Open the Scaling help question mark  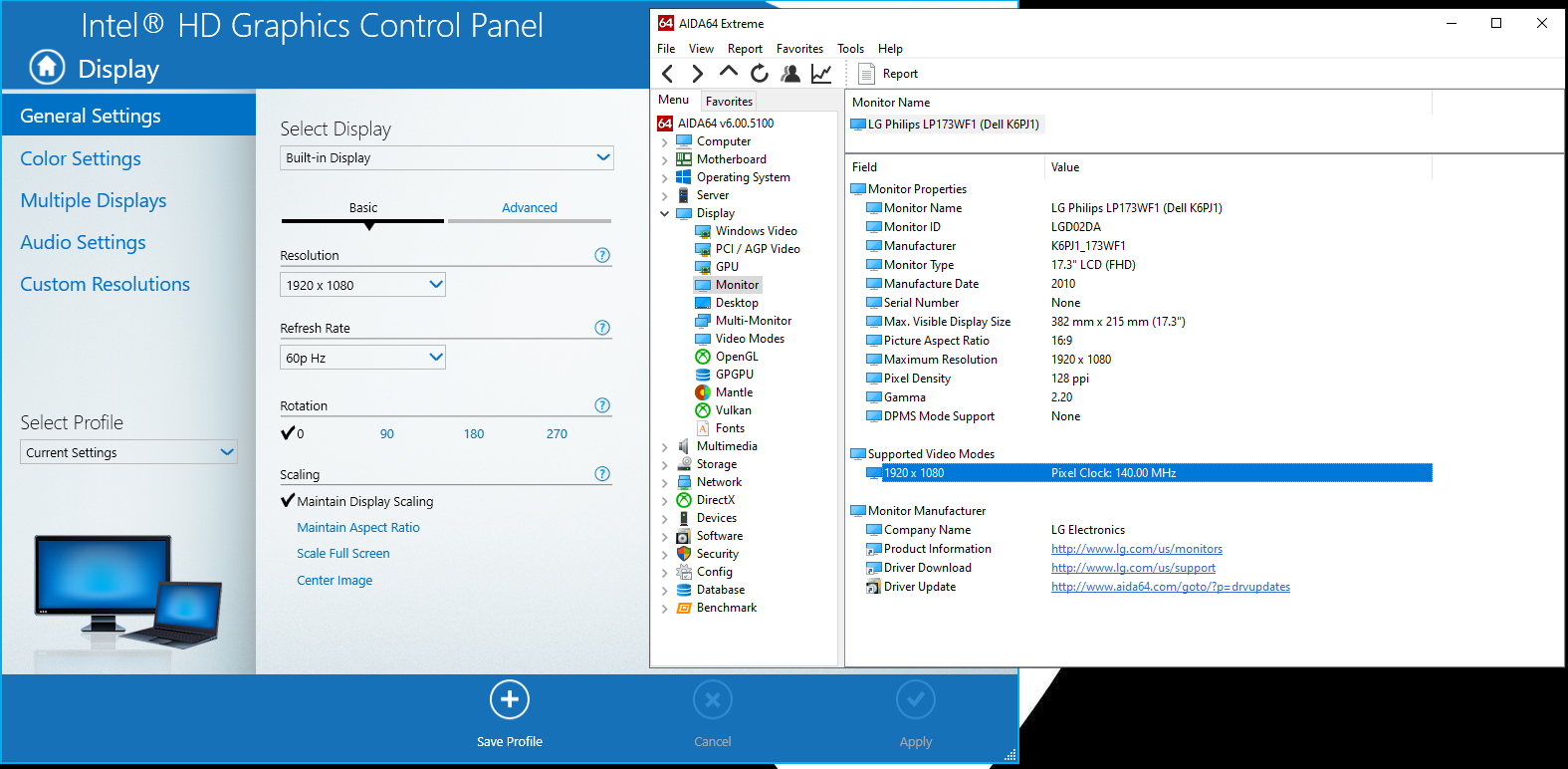(x=602, y=474)
